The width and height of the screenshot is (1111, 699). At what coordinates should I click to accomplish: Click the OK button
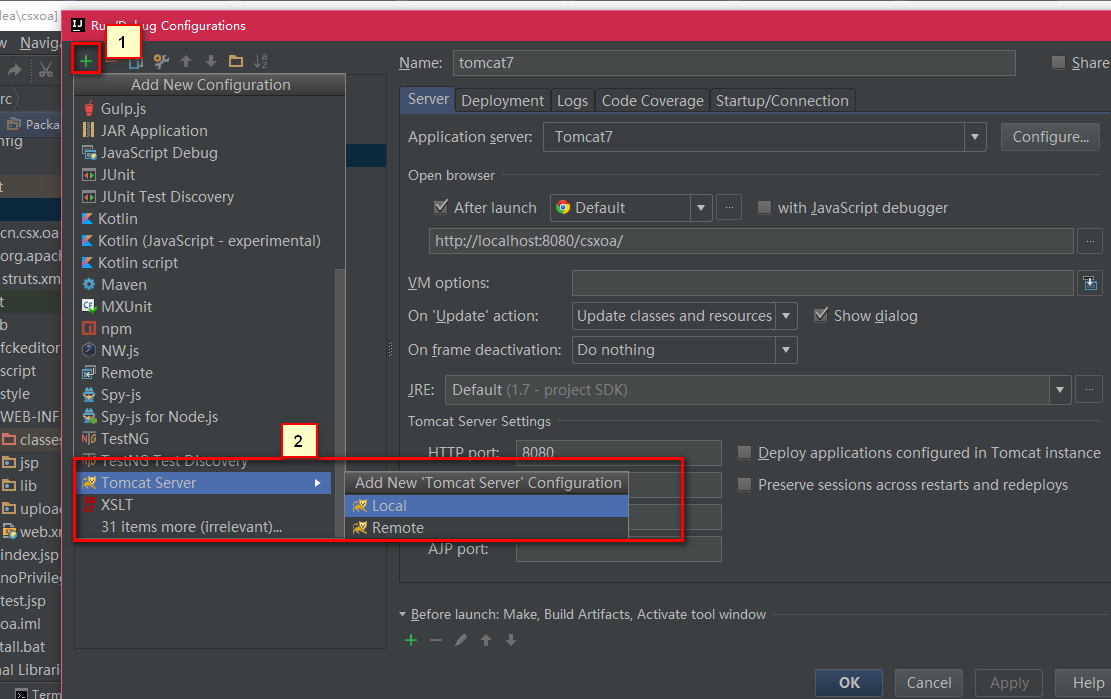point(849,683)
